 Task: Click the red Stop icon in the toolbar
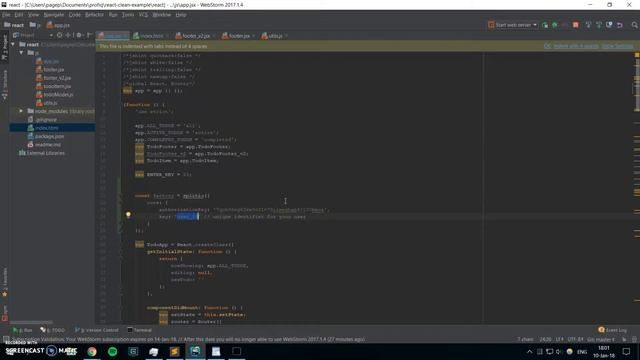(x=576, y=25)
